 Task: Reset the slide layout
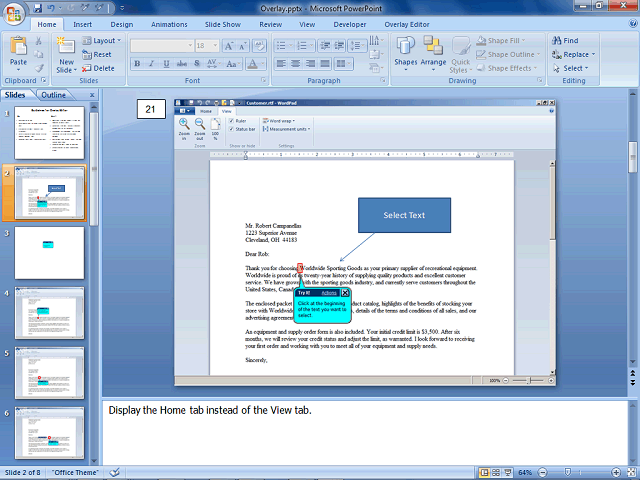(97, 54)
